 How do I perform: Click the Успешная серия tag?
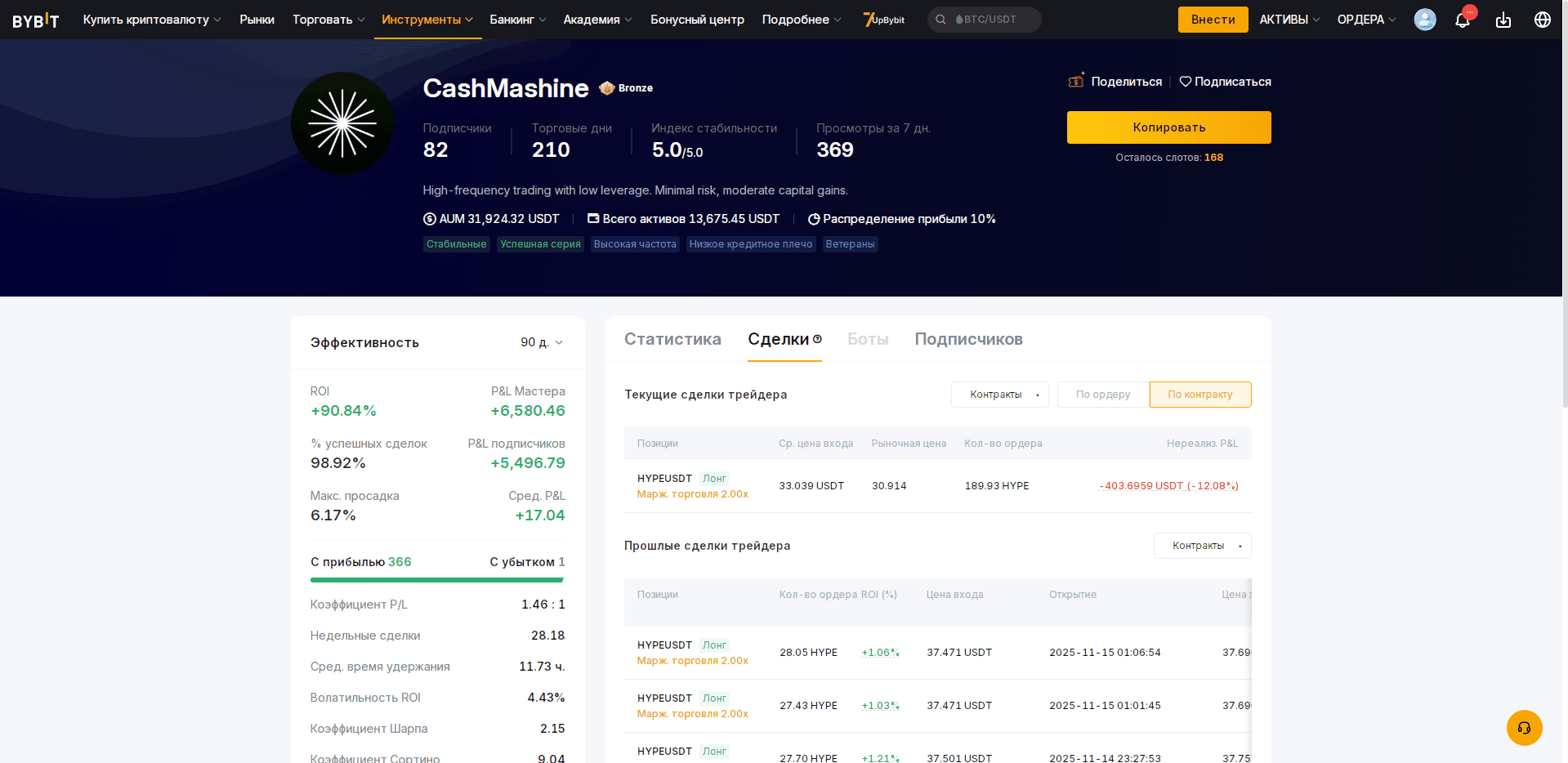coord(540,244)
